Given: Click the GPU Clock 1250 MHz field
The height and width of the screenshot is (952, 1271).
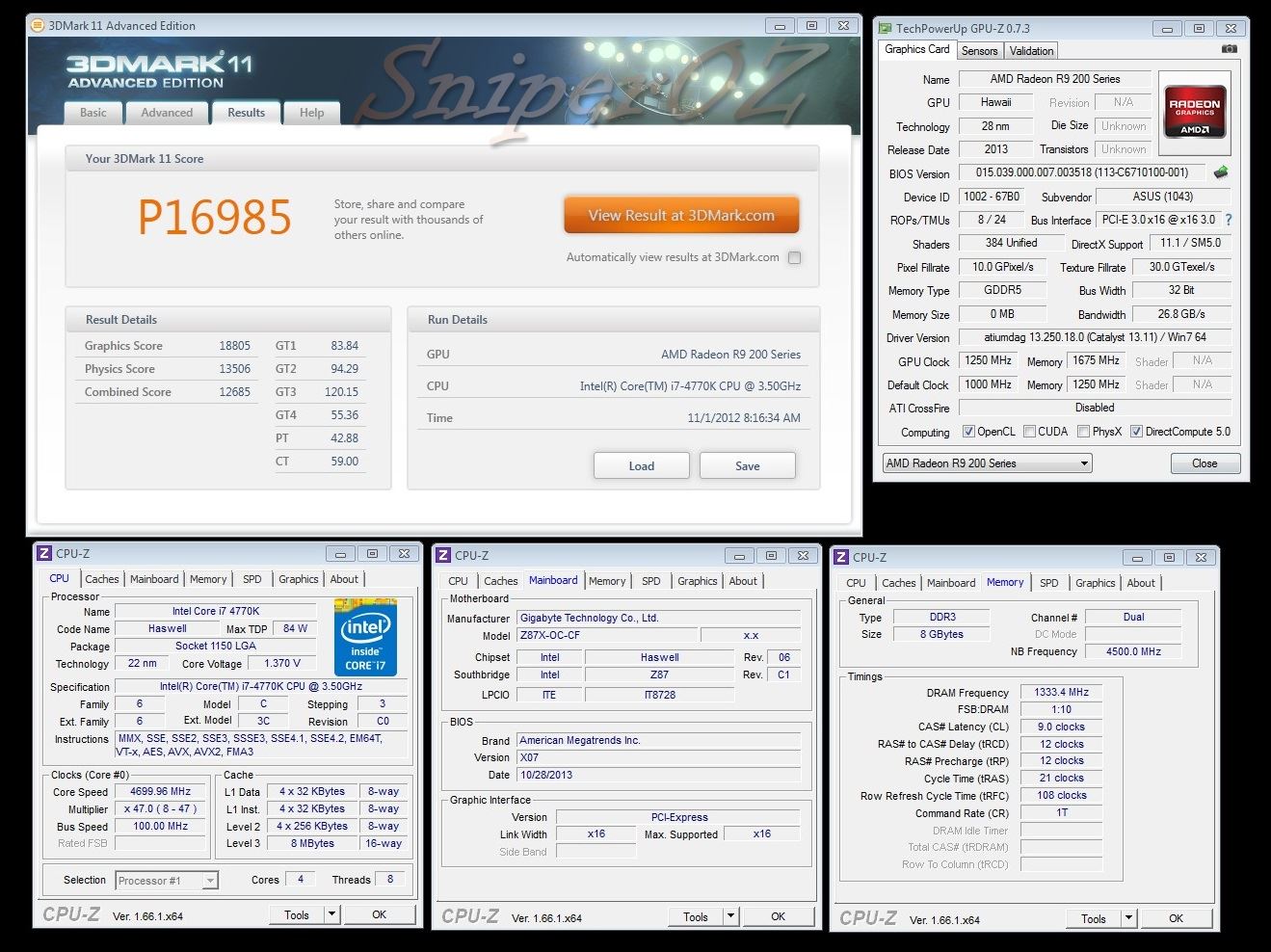Looking at the screenshot, I should 988,360.
